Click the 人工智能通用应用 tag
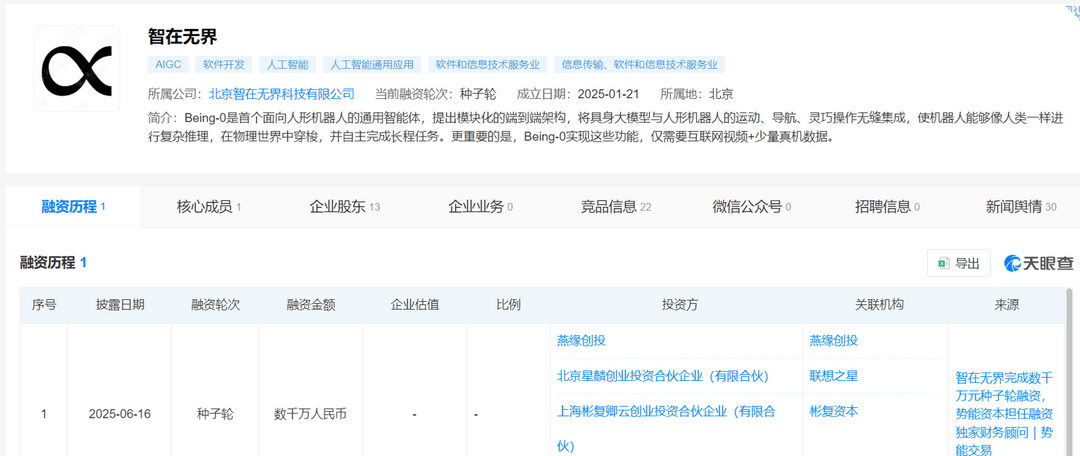This screenshot has width=1080, height=456. pyautogui.click(x=372, y=65)
